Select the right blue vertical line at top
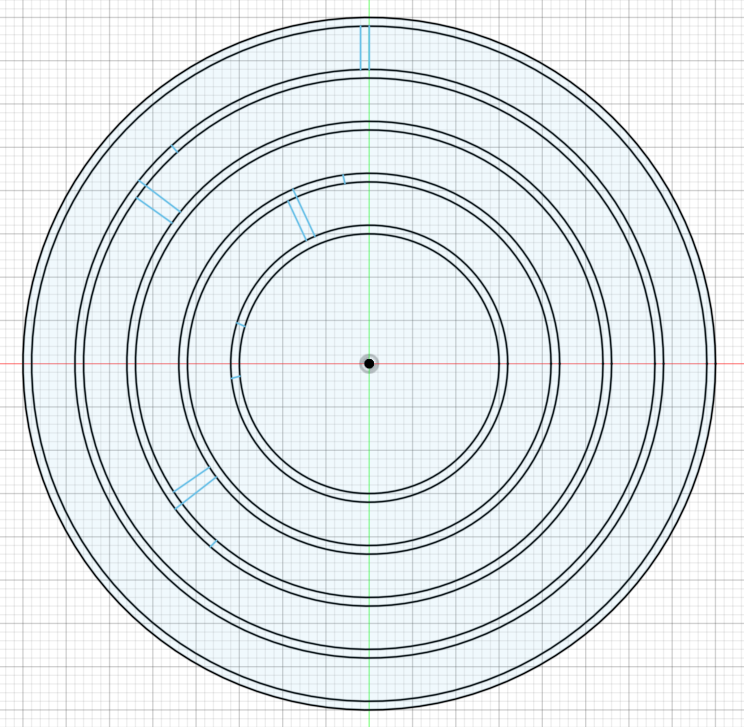 coord(369,48)
